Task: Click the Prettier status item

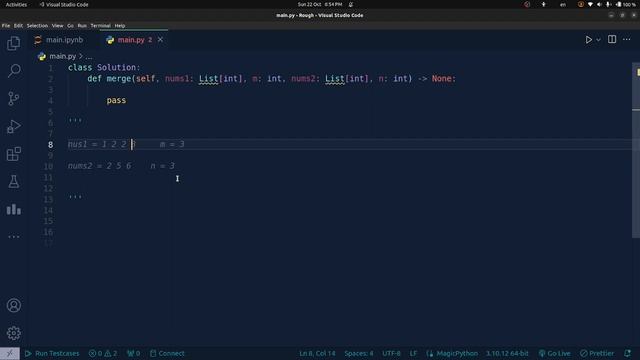Action: [x=597, y=353]
